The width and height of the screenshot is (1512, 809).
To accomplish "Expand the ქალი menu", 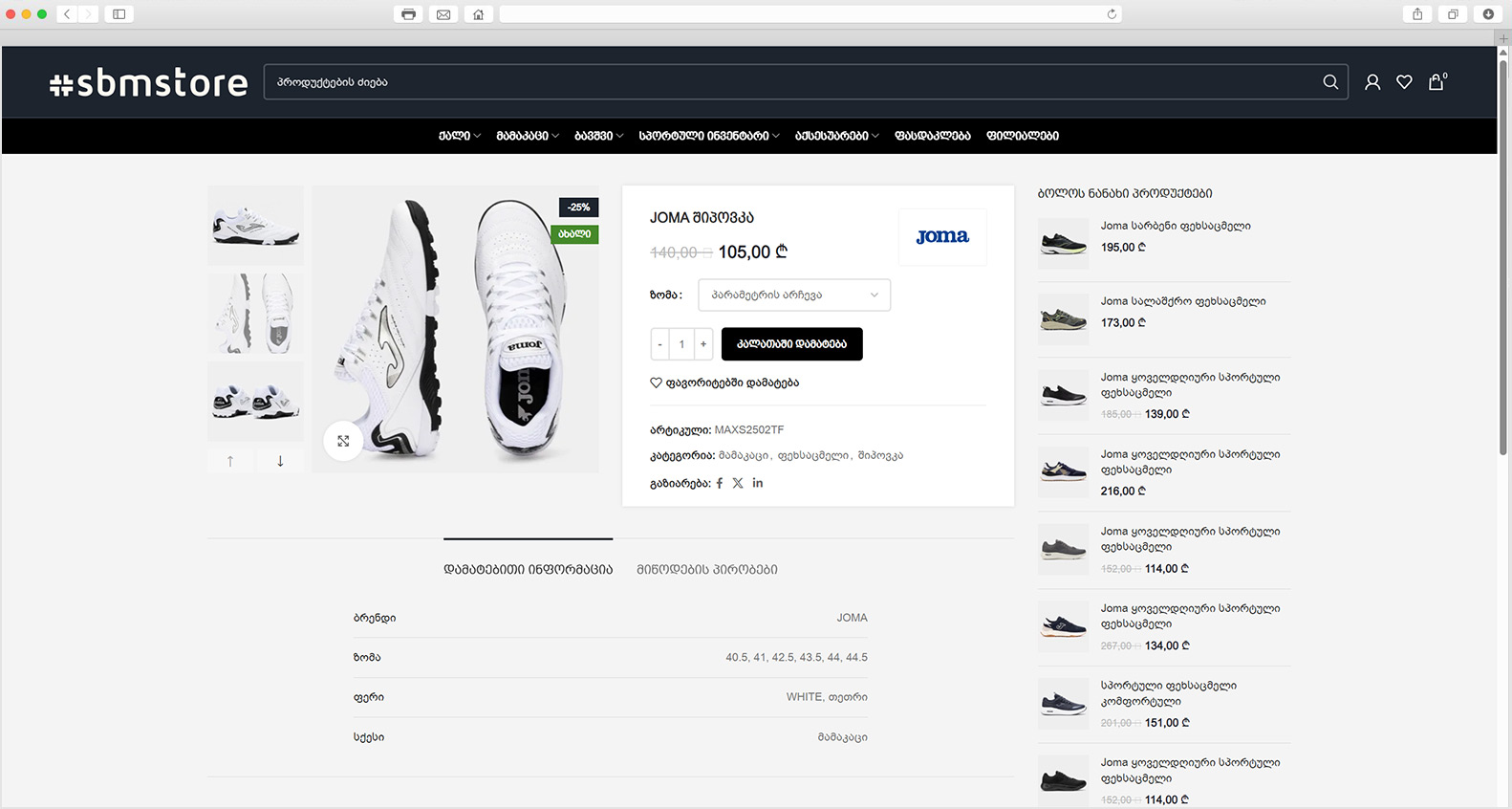I will tap(460, 136).
